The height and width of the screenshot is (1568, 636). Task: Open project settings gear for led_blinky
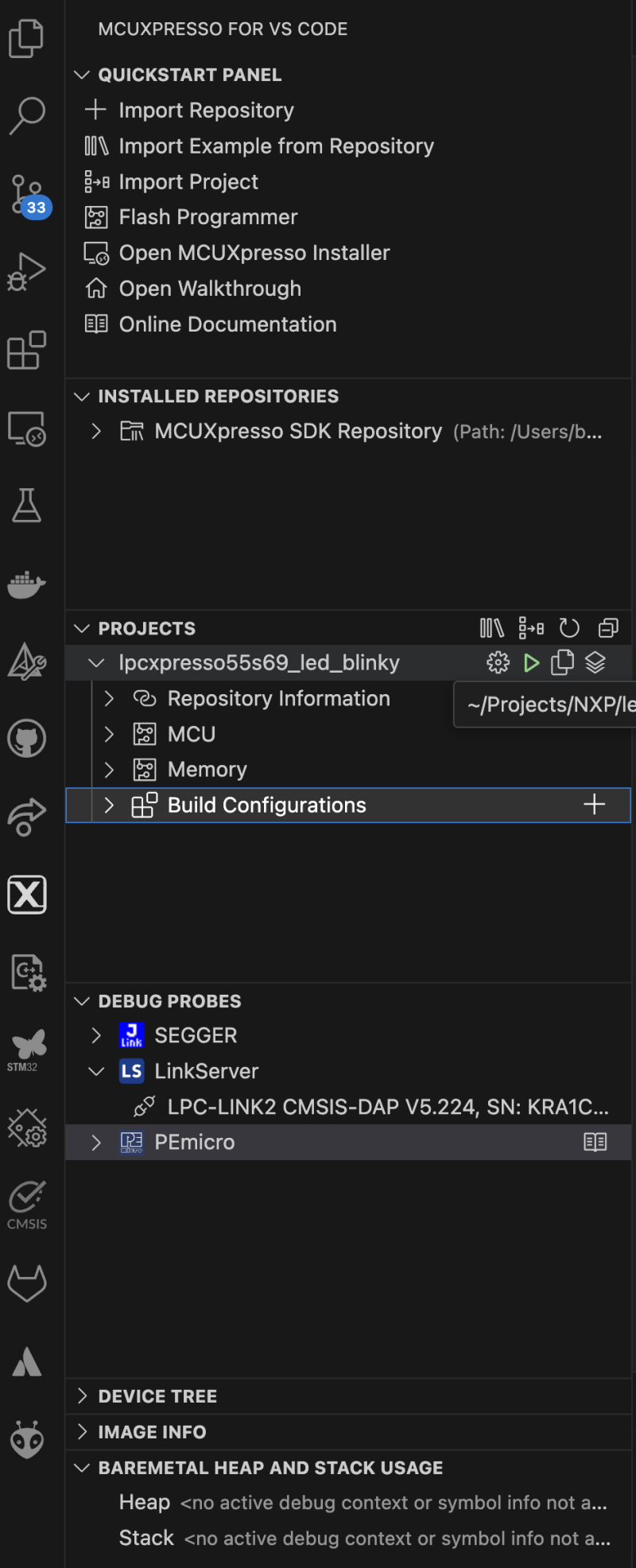click(x=497, y=662)
